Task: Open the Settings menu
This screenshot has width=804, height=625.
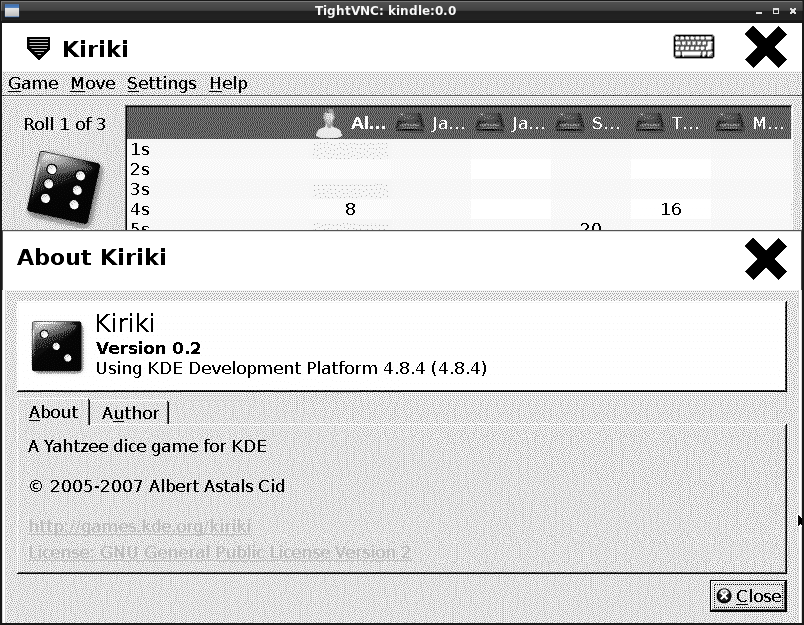Action: pos(162,83)
